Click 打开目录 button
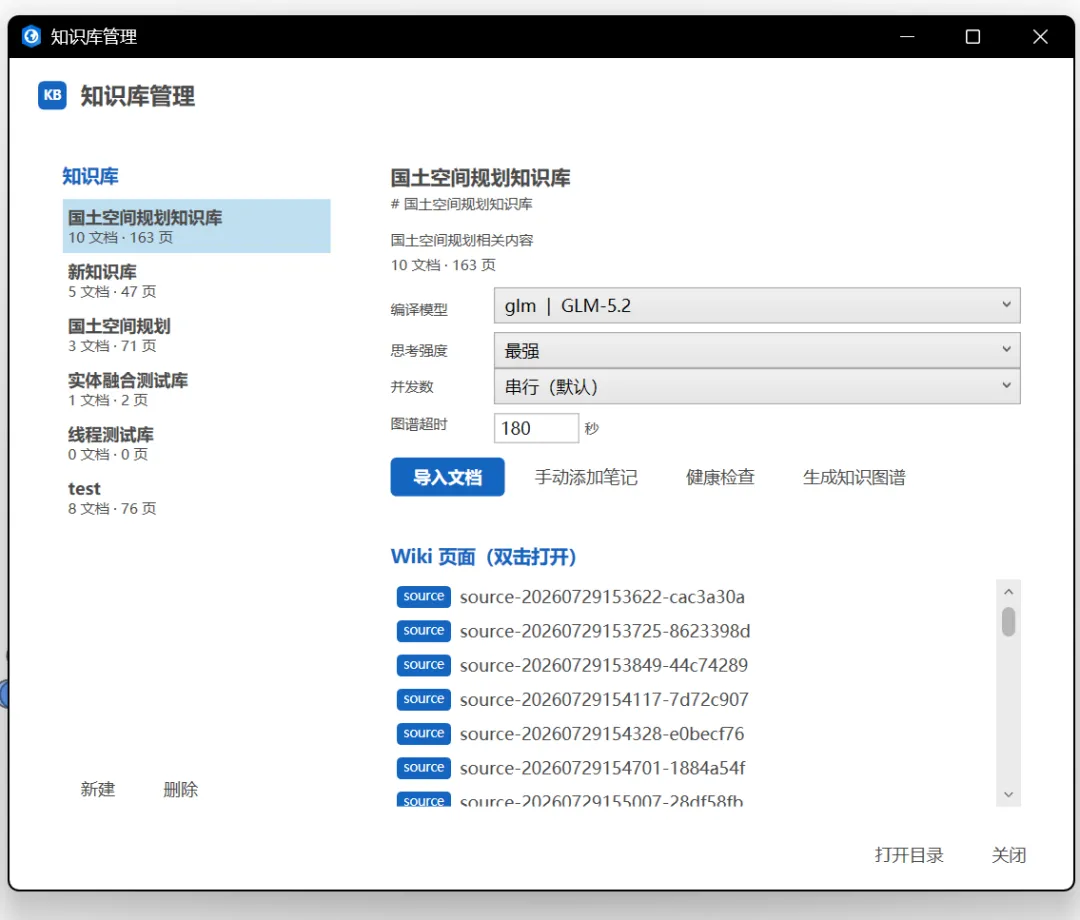This screenshot has width=1080, height=920. tap(908, 855)
